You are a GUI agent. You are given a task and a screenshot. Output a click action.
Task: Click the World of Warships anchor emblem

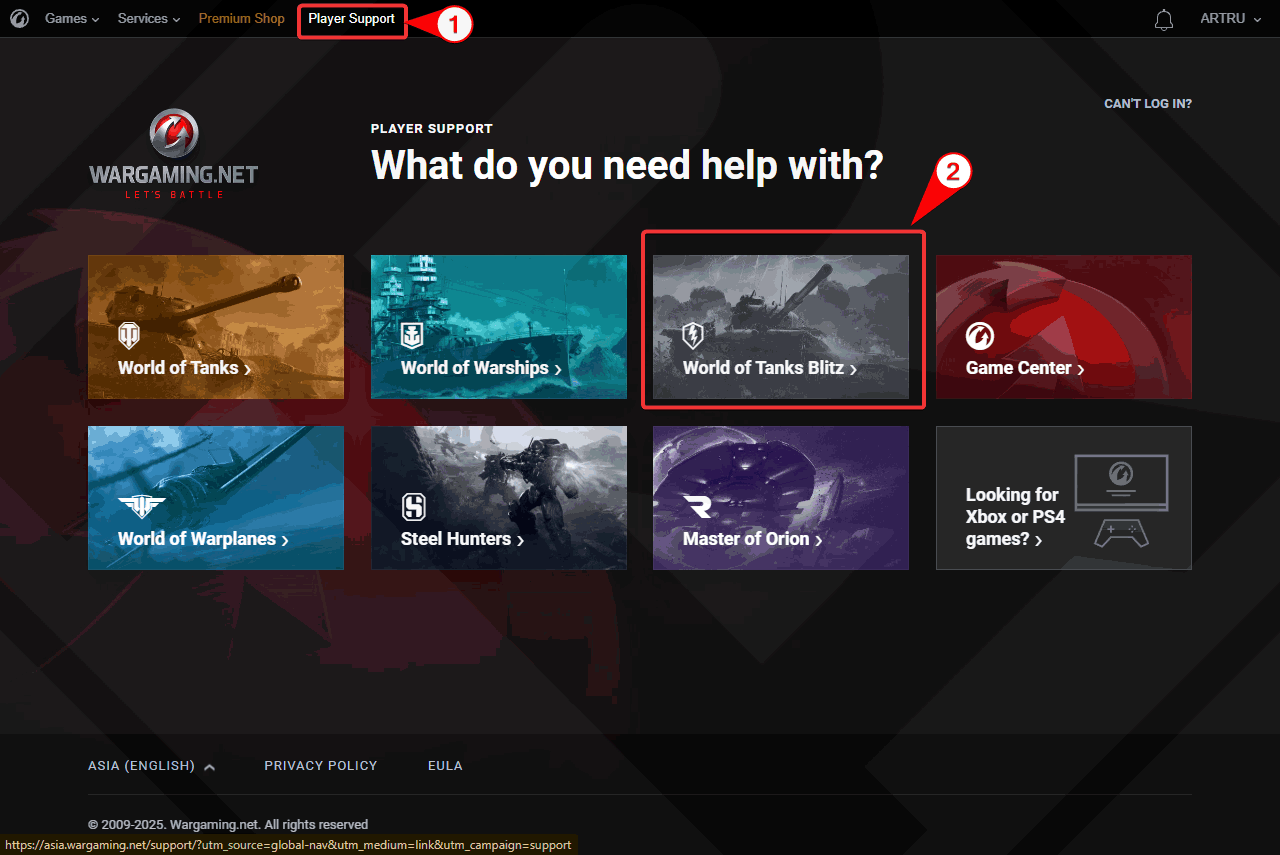coord(412,335)
